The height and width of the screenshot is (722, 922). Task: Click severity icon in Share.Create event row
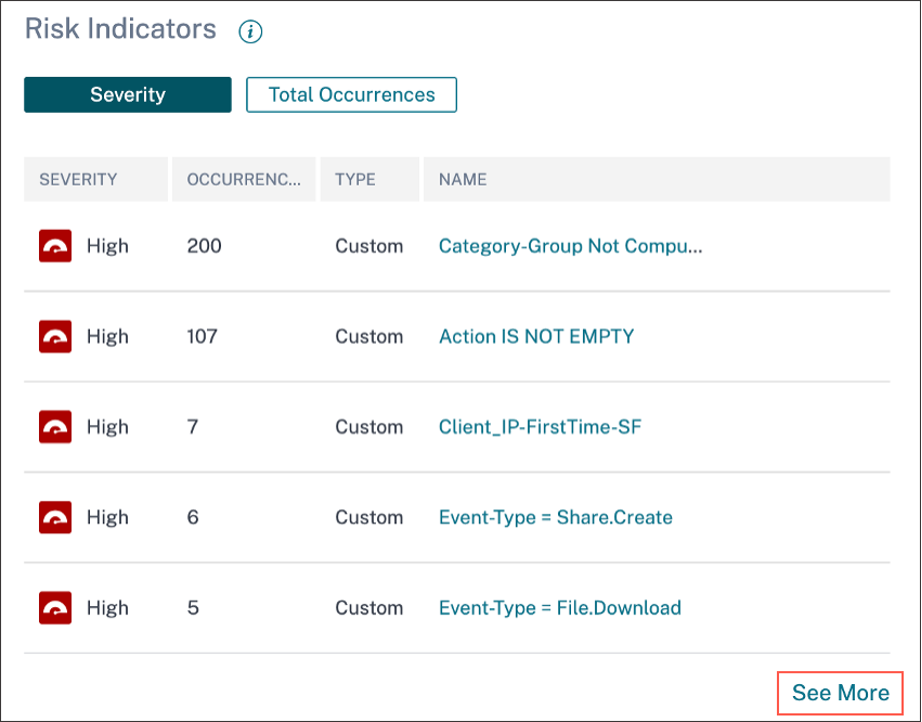[55, 517]
